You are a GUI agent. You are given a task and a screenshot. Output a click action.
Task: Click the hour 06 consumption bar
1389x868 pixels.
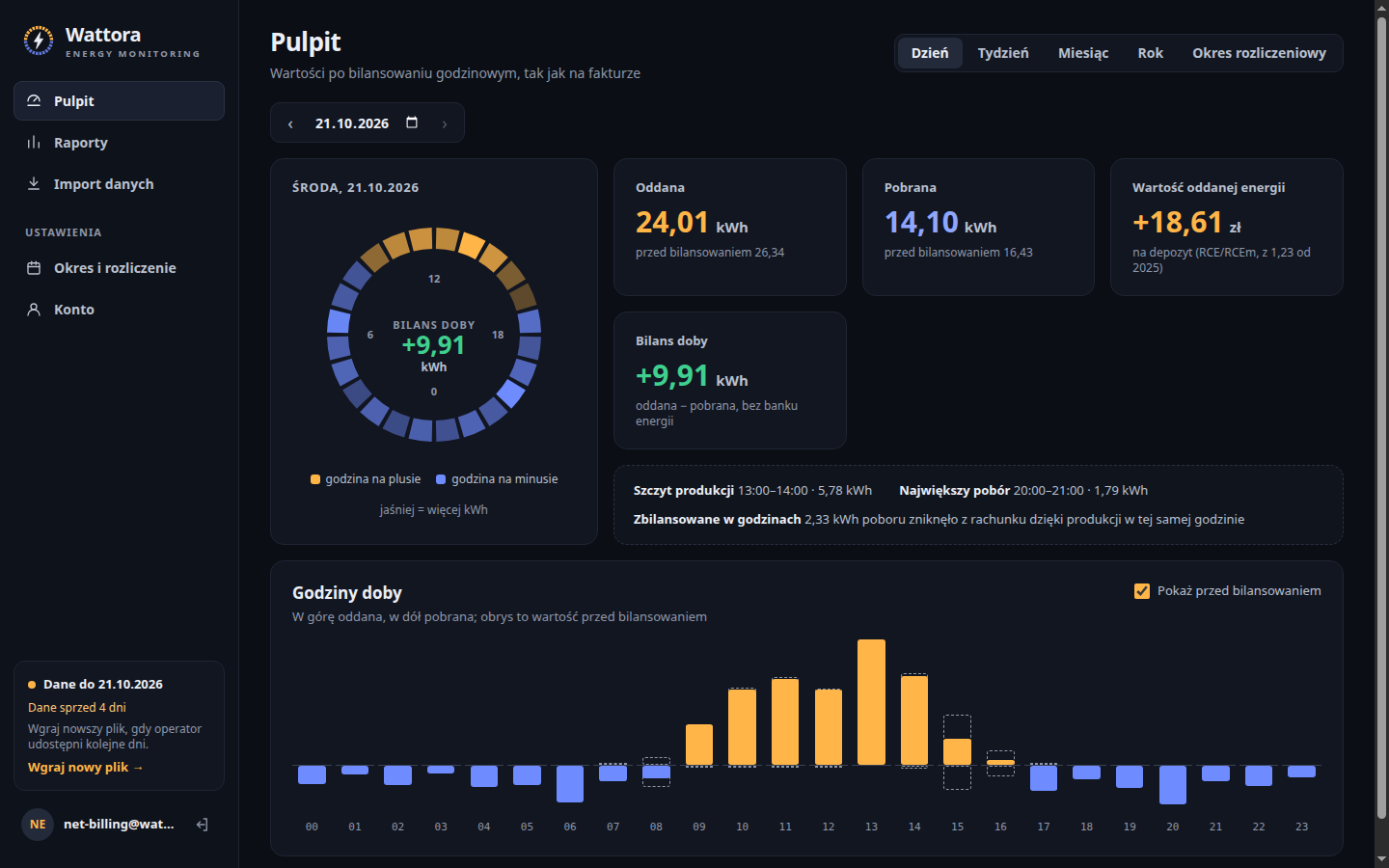(x=570, y=784)
